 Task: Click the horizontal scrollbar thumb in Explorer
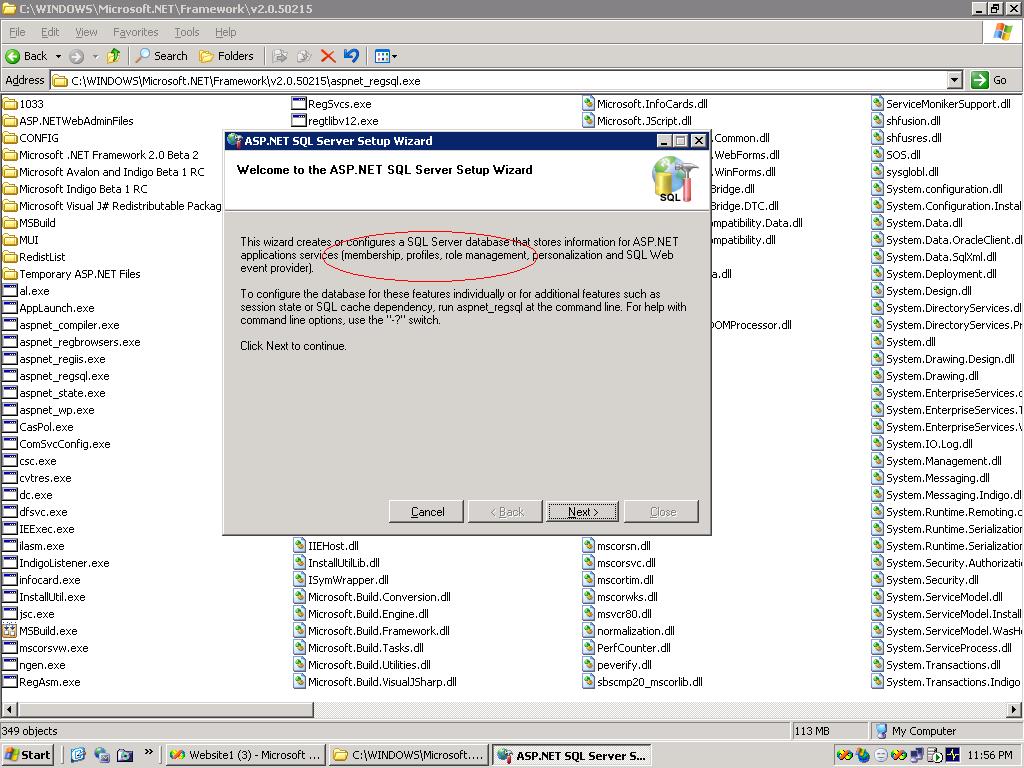click(166, 709)
